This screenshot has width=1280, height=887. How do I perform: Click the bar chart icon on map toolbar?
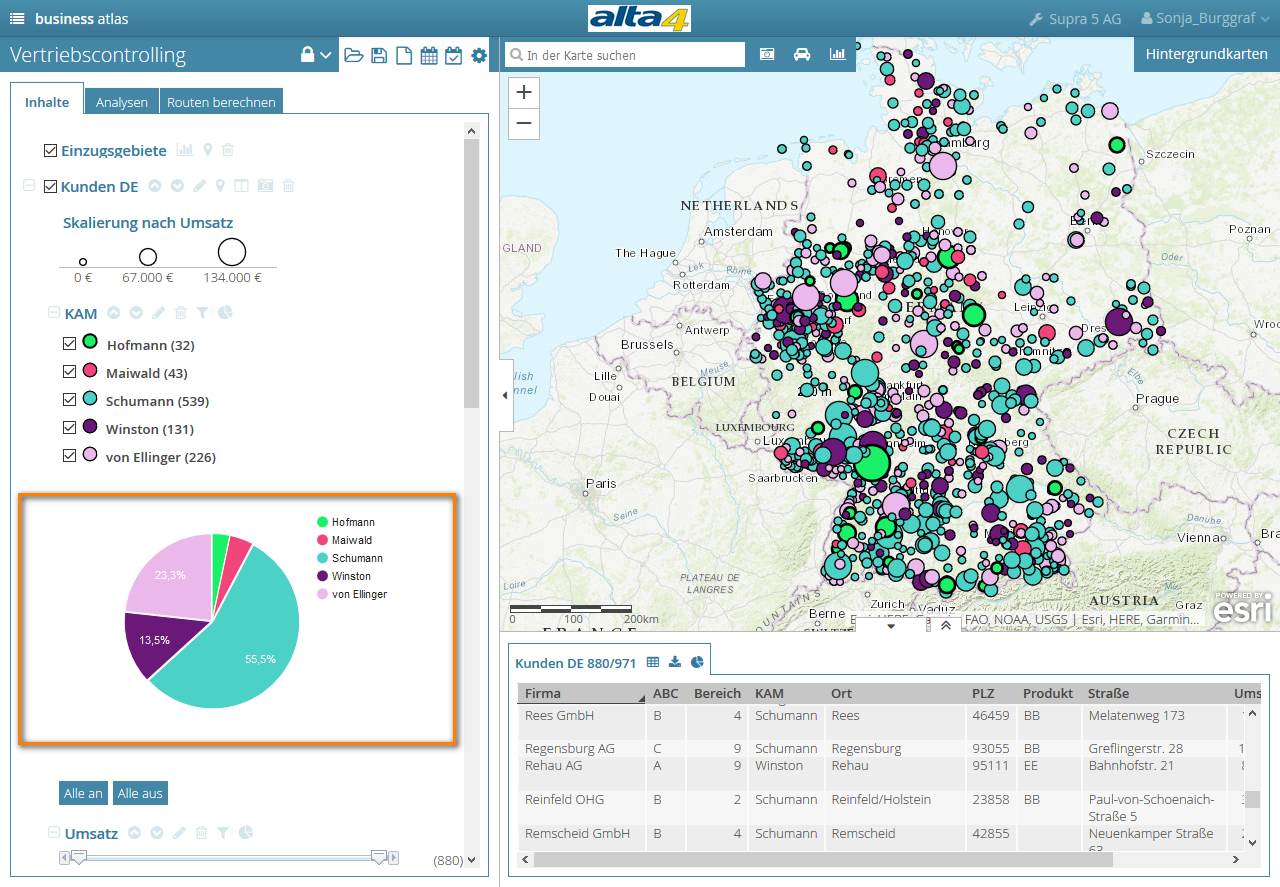tap(837, 54)
